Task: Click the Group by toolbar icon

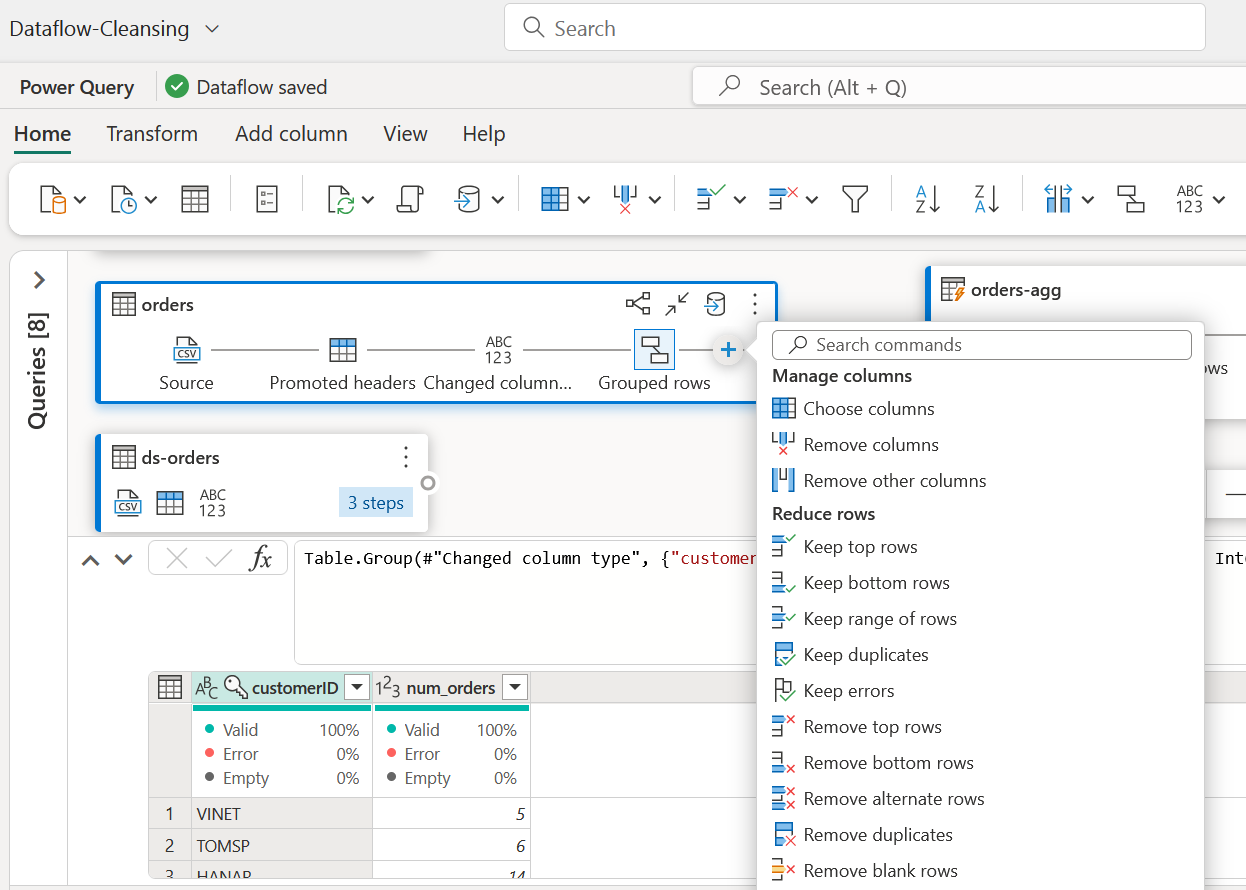Action: point(1131,199)
